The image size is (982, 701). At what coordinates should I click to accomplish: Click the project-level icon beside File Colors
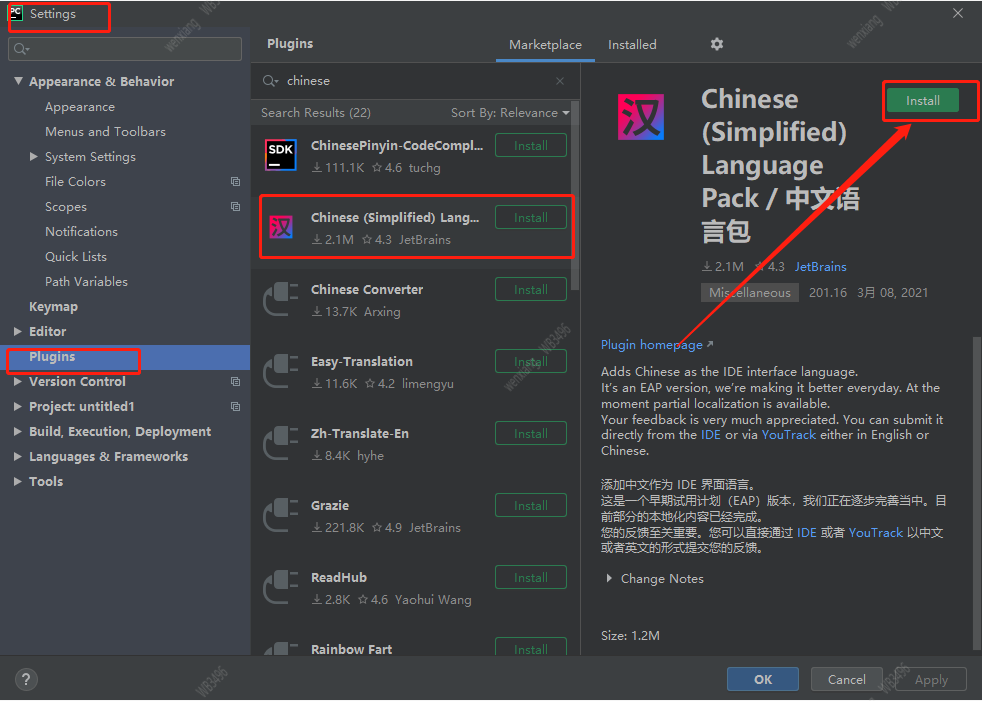pos(235,182)
